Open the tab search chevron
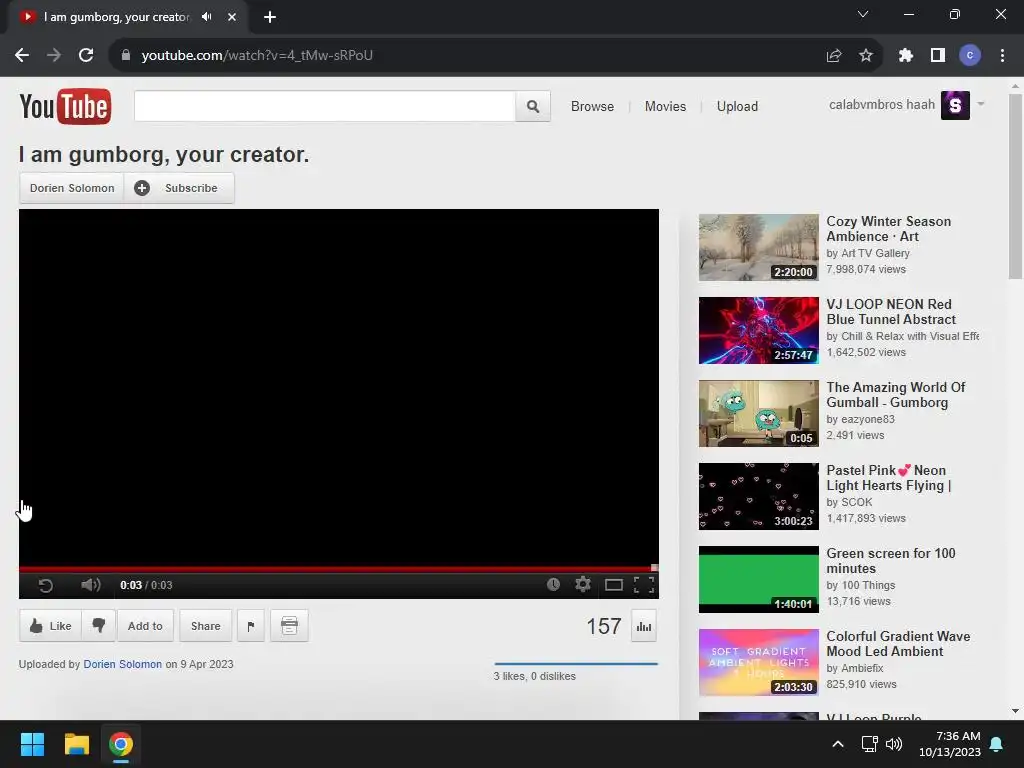Screen dimensions: 1024x768 coord(863,14)
